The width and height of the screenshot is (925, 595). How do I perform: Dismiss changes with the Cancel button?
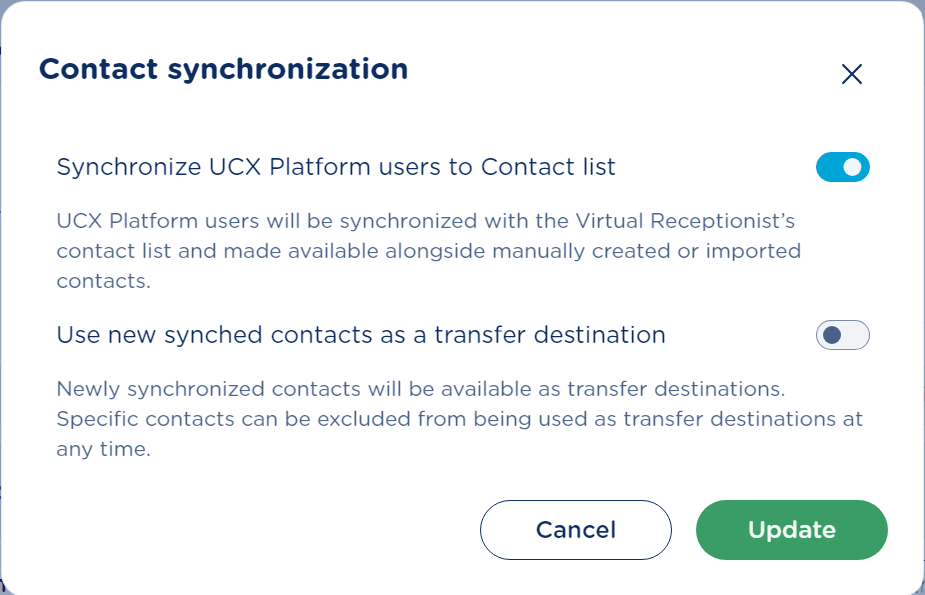[x=575, y=529]
